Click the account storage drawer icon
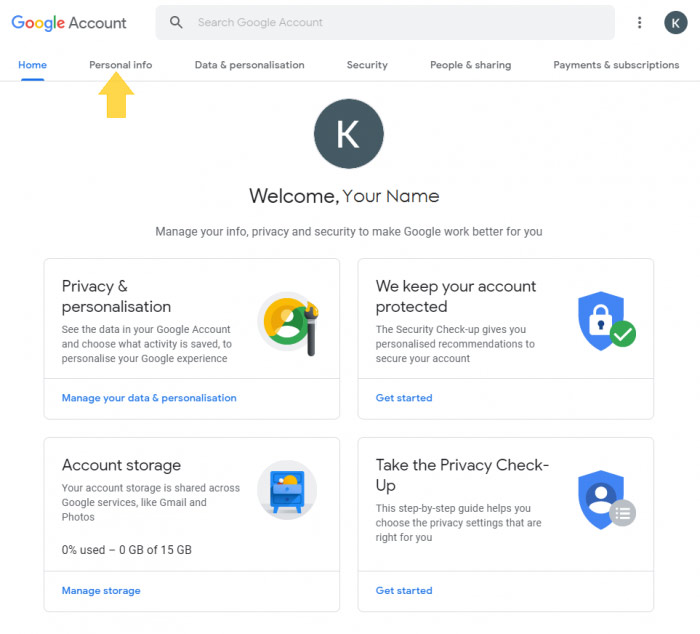 [x=287, y=490]
